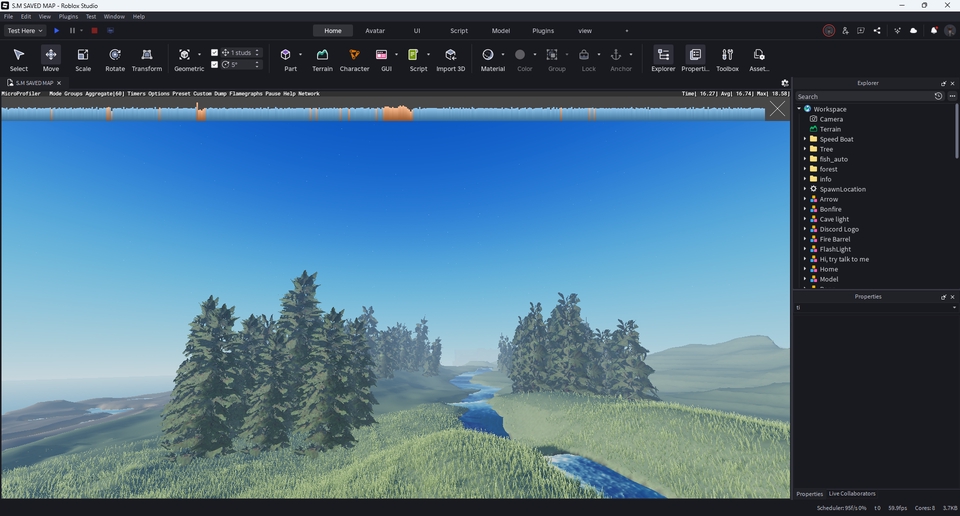This screenshot has width=960, height=516.
Task: Open the Transform tool
Action: [x=147, y=59]
